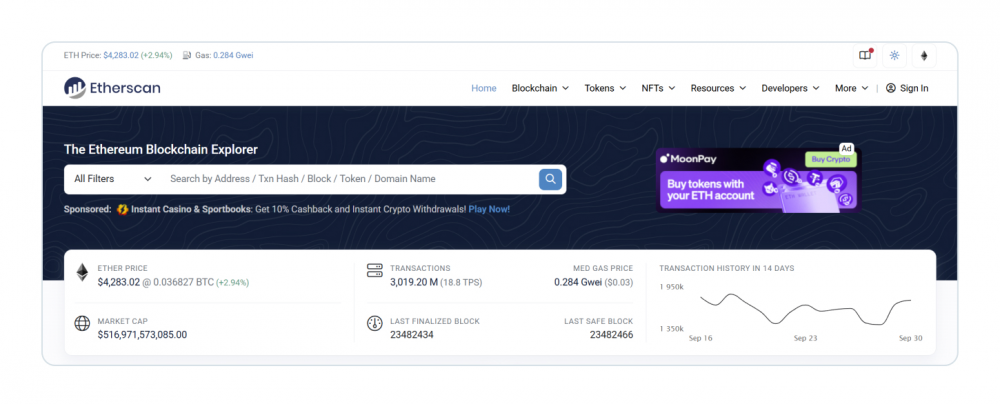Click the server icon beside Transactions
Image resolution: width=1000 pixels, height=404 pixels.
point(375,271)
